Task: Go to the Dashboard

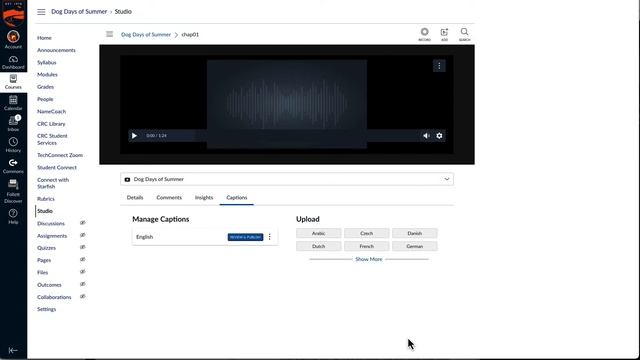Action: point(13,62)
